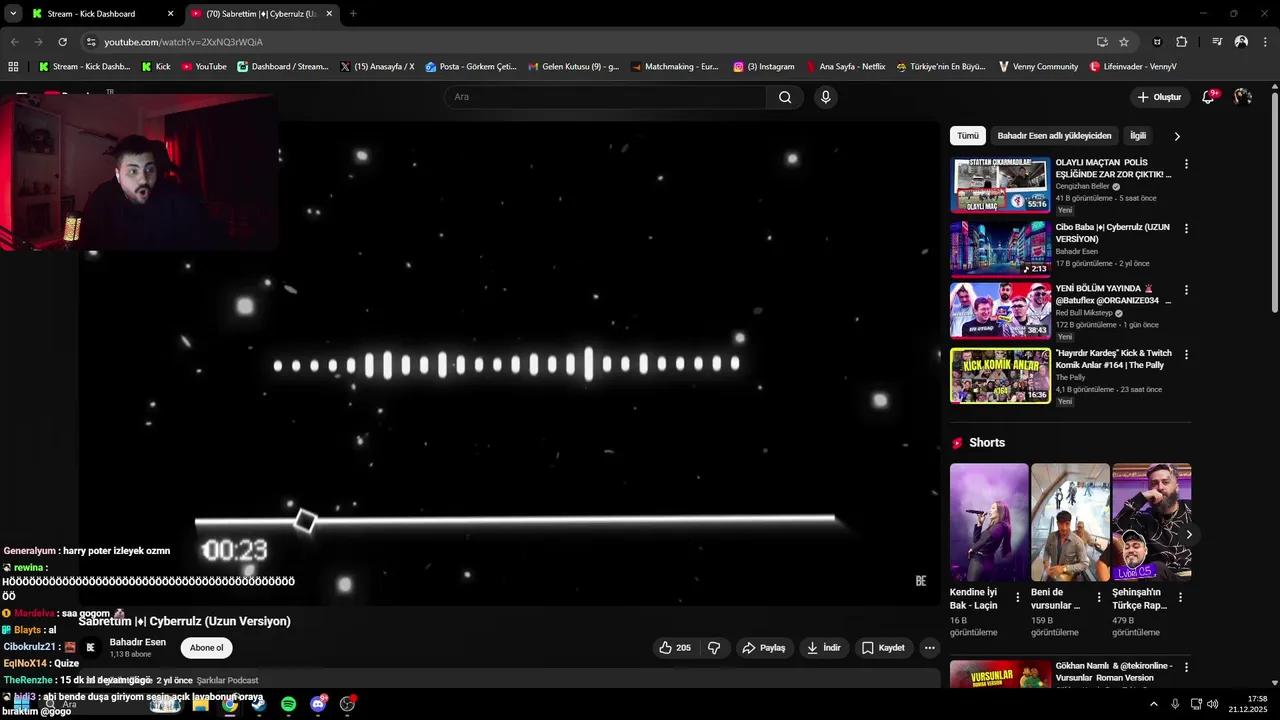This screenshot has height=720, width=1280.
Task: Open options for Cibo Baba video
Action: click(1186, 228)
